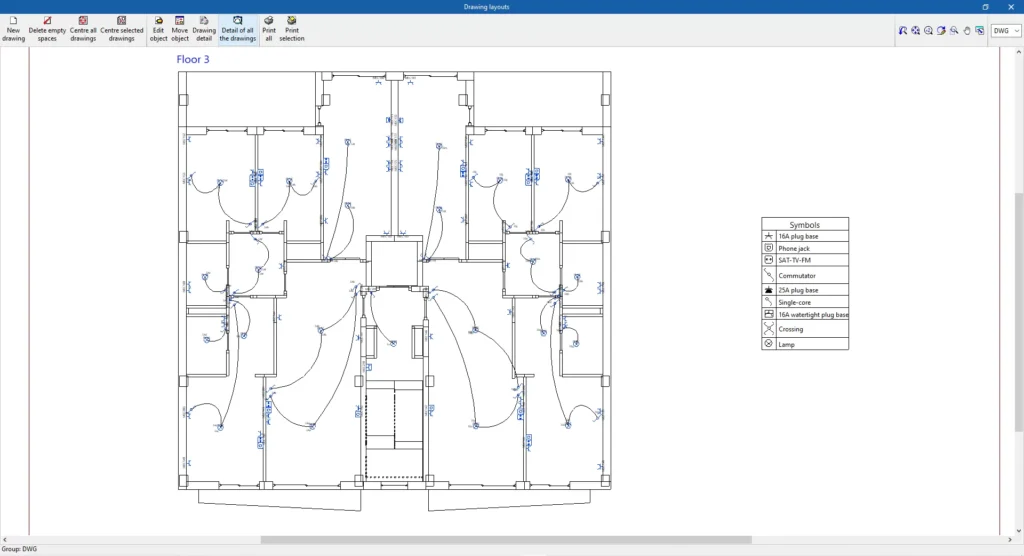Create a new drawing

click(13, 29)
